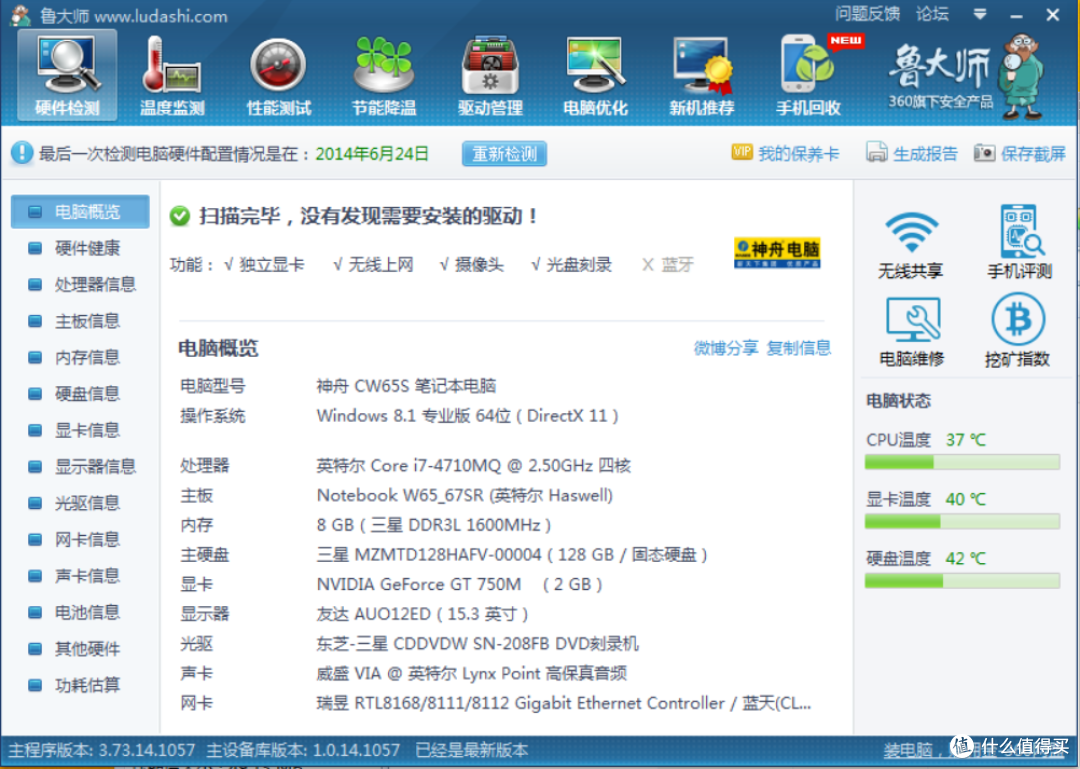Viewport: 1080px width, 769px height.
Task: Select 电脑概览 in sidebar
Action: point(80,212)
